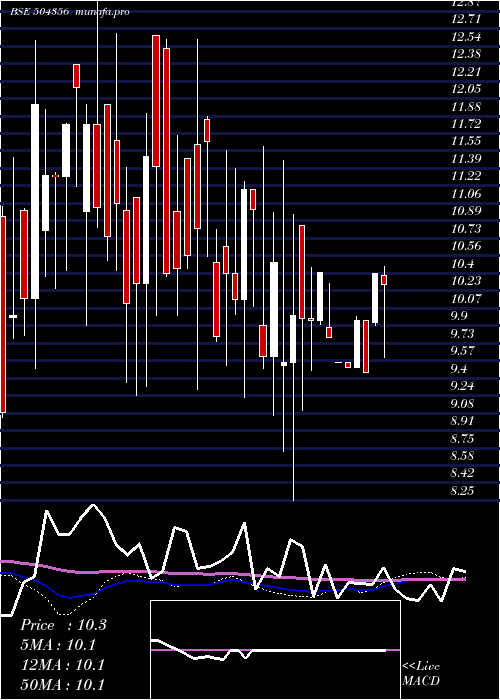Pick the 9.73 price axis label
The width and height of the screenshot is (500, 700).
pyautogui.click(x=462, y=333)
